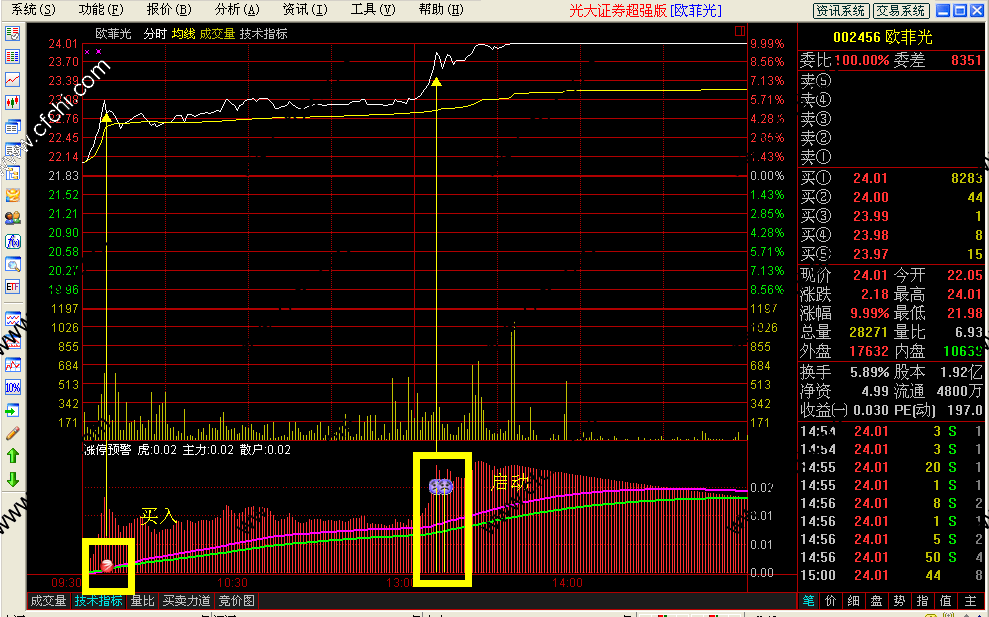989x617 pixels.
Task: Click the f(x) formula icon
Action: 13,241
